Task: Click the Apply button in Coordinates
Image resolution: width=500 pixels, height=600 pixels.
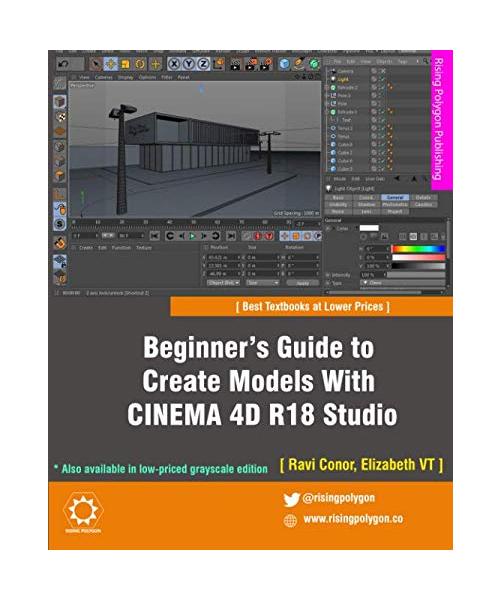Action: (302, 283)
